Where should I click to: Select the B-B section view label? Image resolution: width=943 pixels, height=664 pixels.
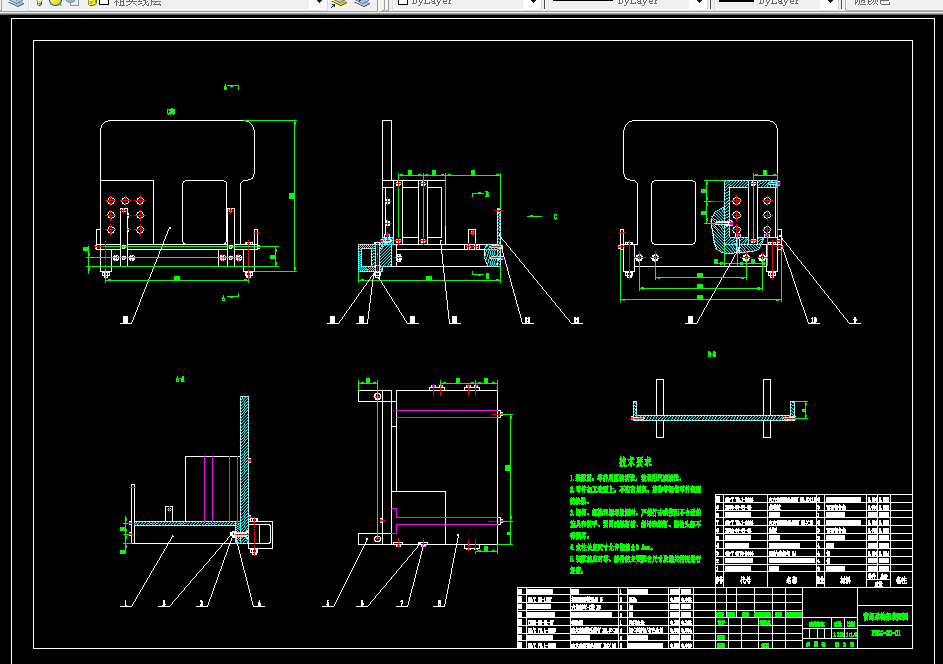pyautogui.click(x=712, y=354)
